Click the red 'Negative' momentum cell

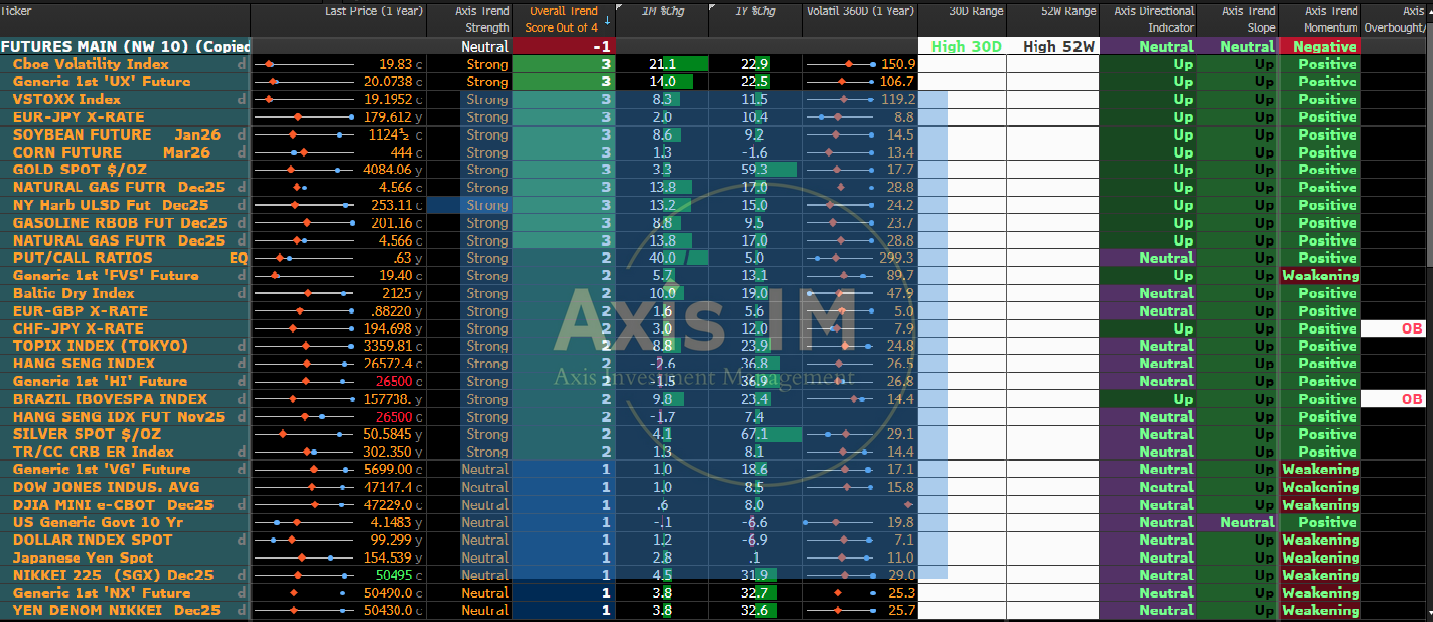(x=1320, y=46)
